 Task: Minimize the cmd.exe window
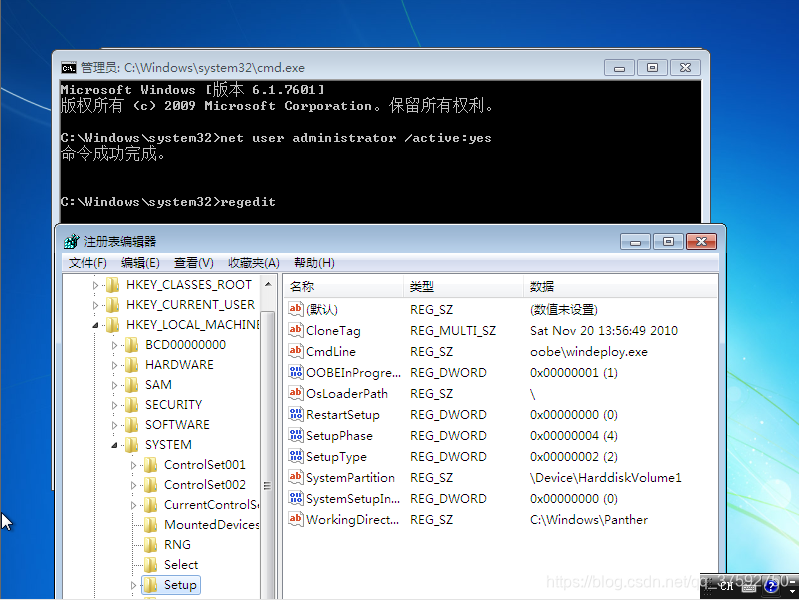(619, 68)
